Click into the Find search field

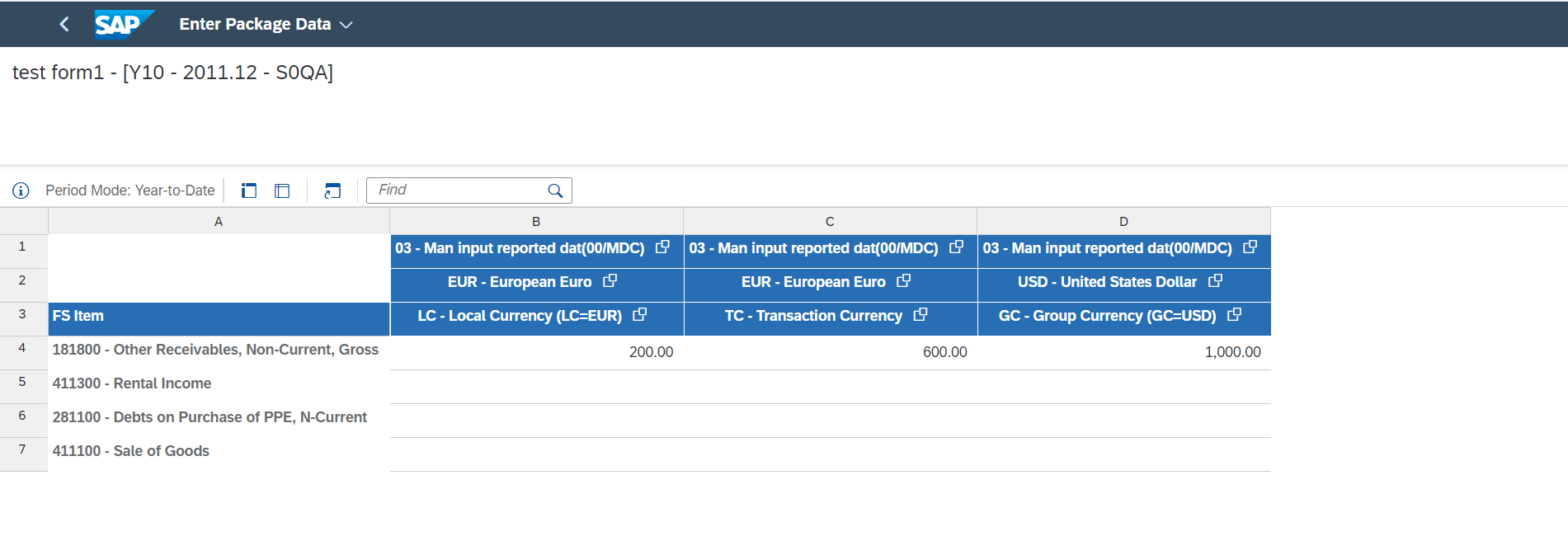tap(459, 190)
